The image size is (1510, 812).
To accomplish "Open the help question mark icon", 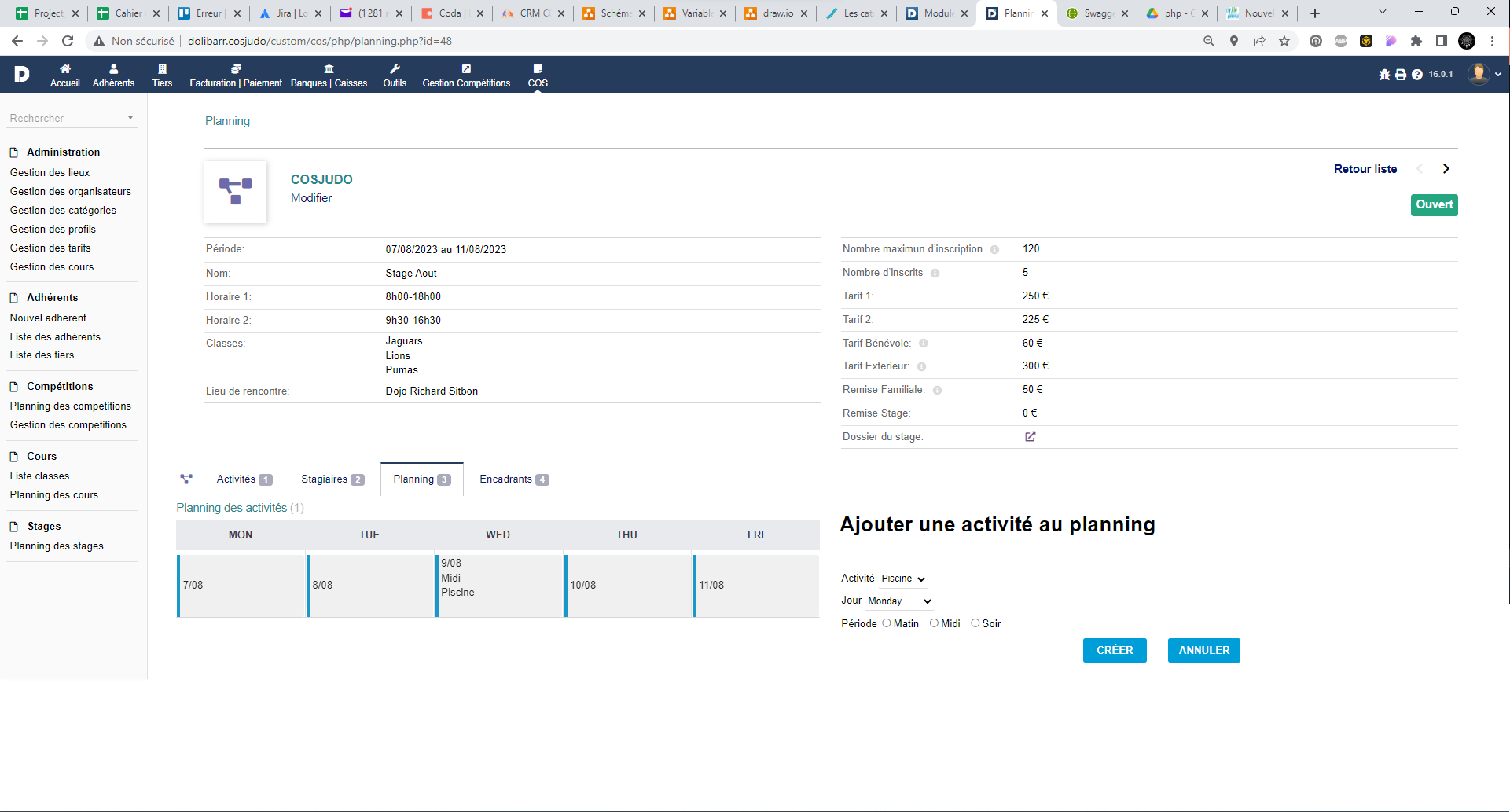I will click(x=1417, y=75).
